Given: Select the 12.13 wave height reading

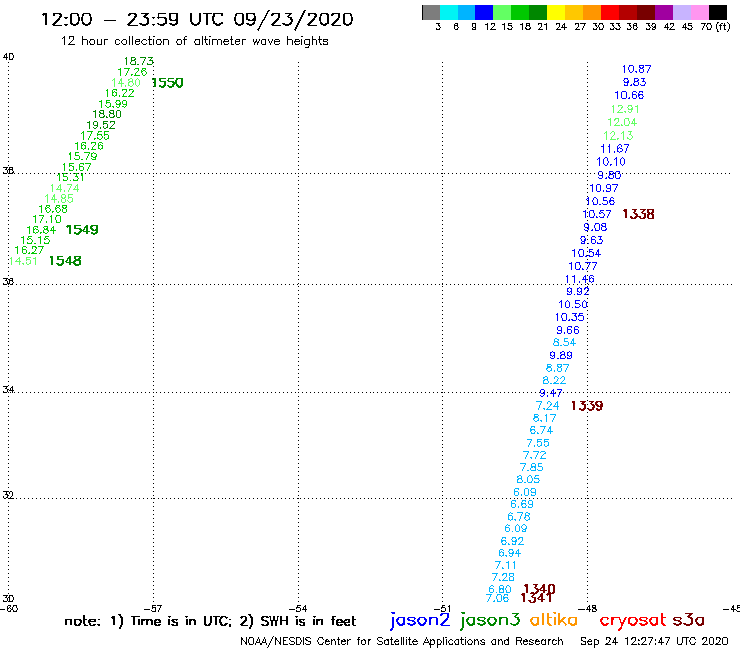Looking at the screenshot, I should [x=618, y=136].
